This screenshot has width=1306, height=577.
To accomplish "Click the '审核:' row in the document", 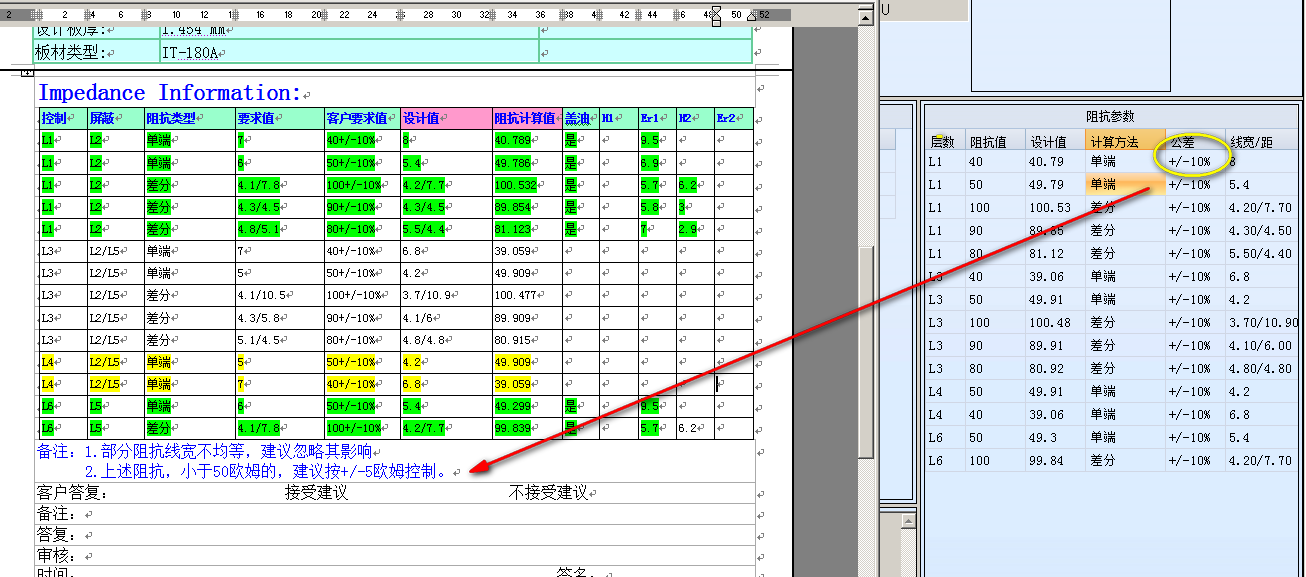I will coord(394,555).
